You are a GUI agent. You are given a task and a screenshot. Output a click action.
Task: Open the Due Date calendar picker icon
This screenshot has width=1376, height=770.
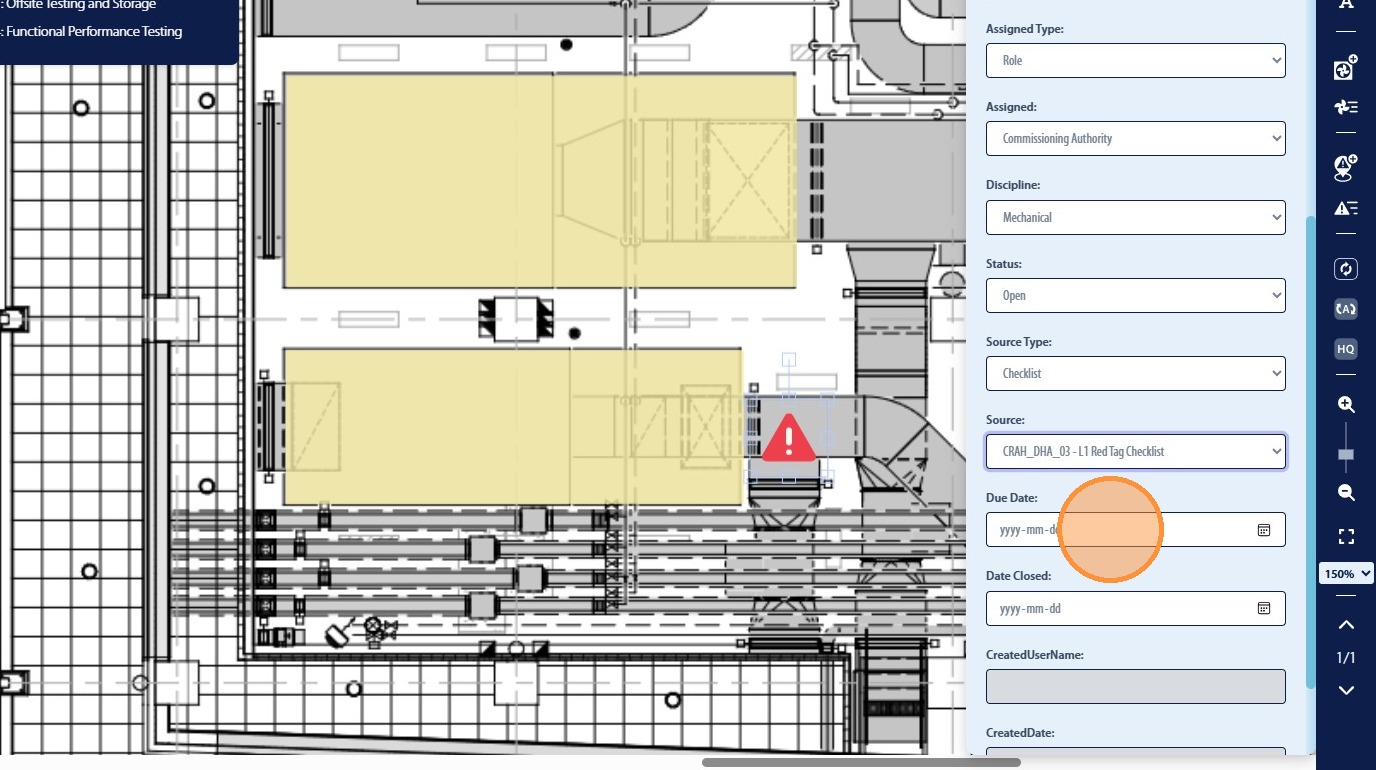pyautogui.click(x=1264, y=530)
